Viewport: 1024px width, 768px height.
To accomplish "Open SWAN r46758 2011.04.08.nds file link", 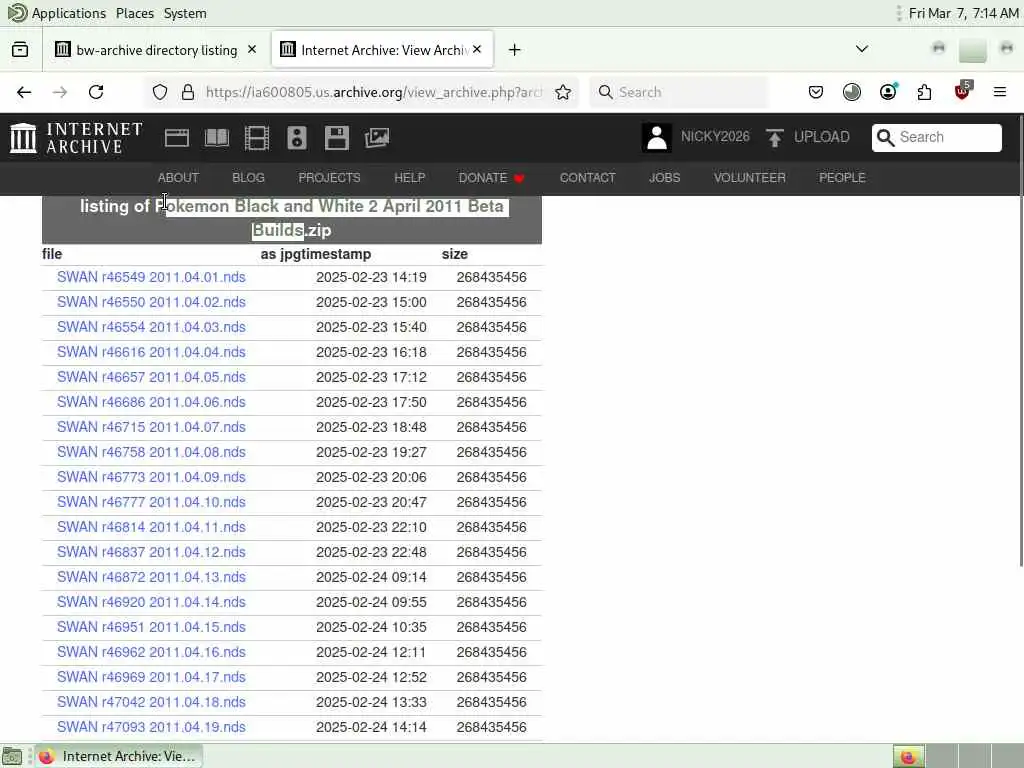I will point(151,452).
